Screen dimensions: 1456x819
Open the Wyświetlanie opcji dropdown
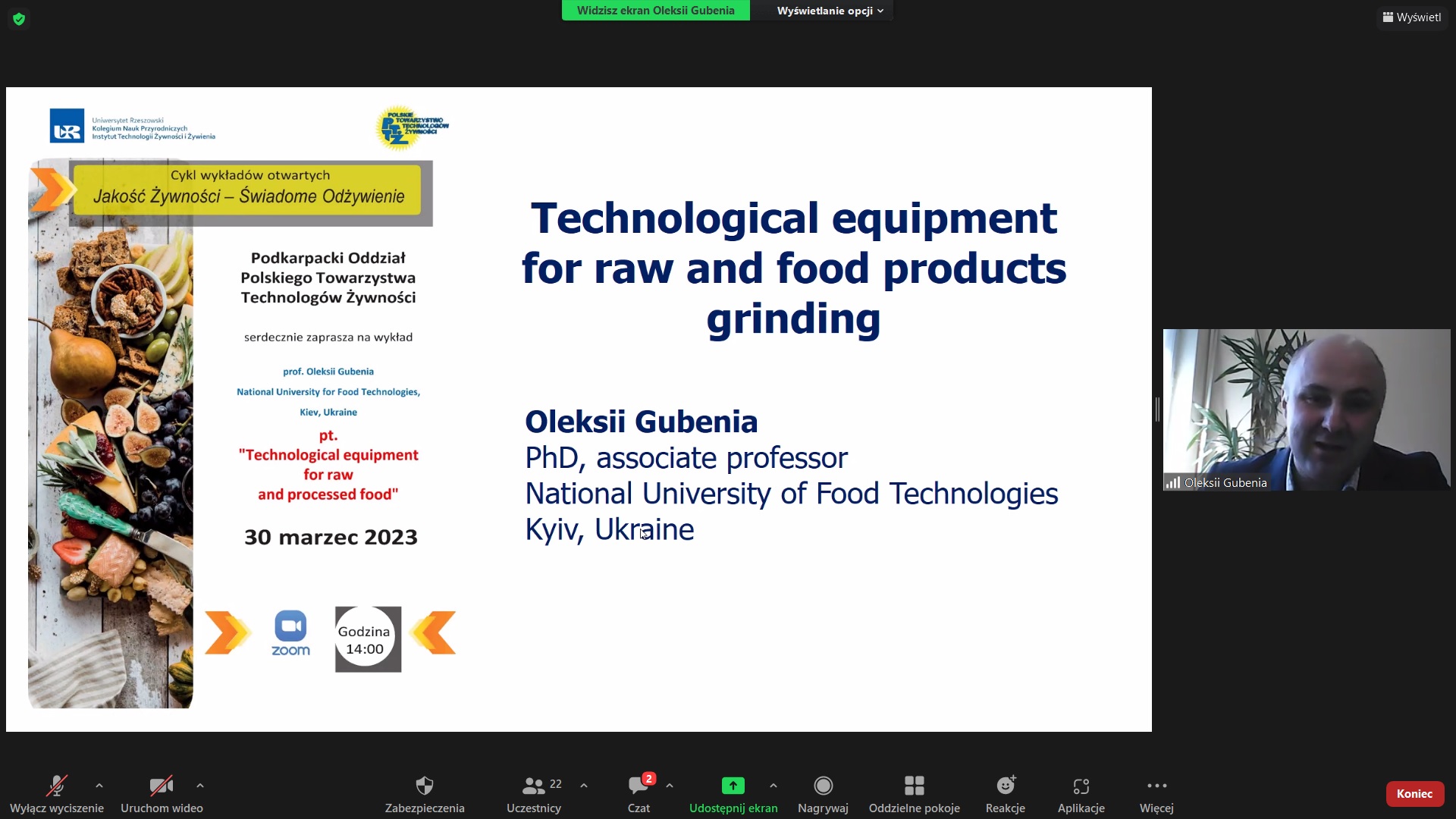(x=830, y=11)
